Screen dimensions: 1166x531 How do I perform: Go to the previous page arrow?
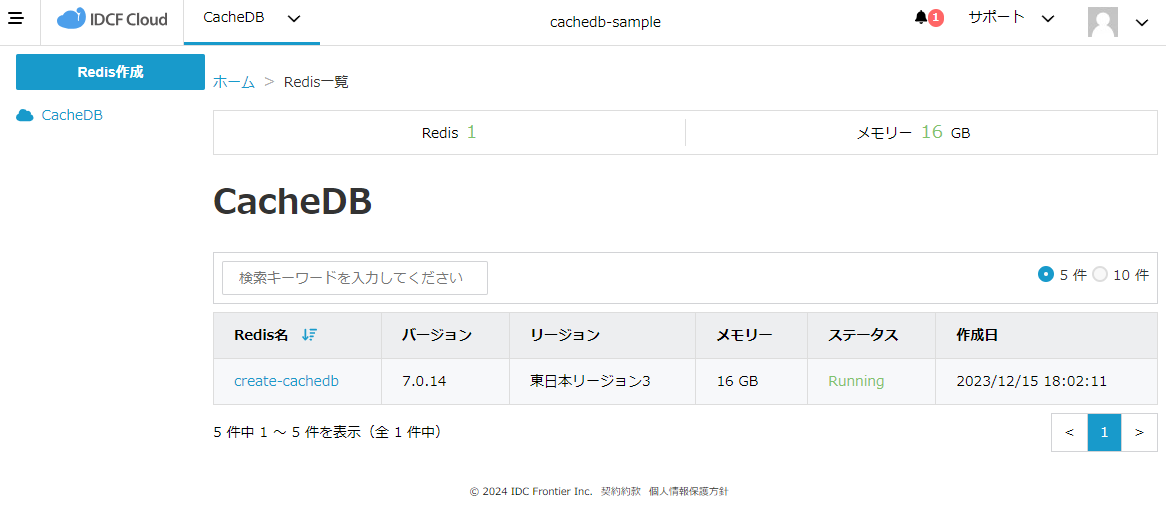pyautogui.click(x=1069, y=432)
